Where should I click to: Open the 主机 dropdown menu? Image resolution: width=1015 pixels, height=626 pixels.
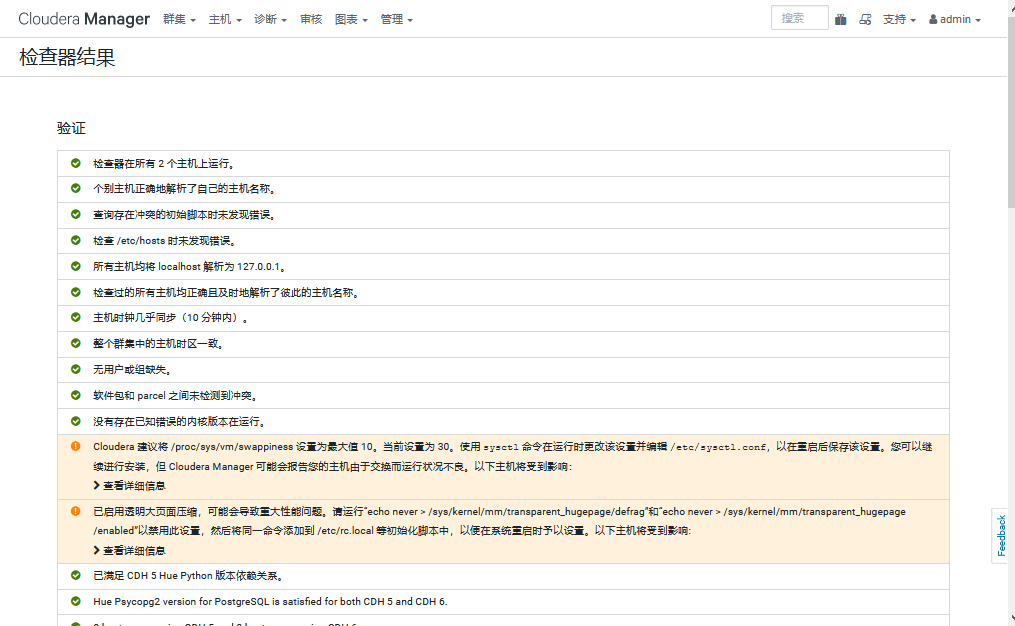coord(224,19)
